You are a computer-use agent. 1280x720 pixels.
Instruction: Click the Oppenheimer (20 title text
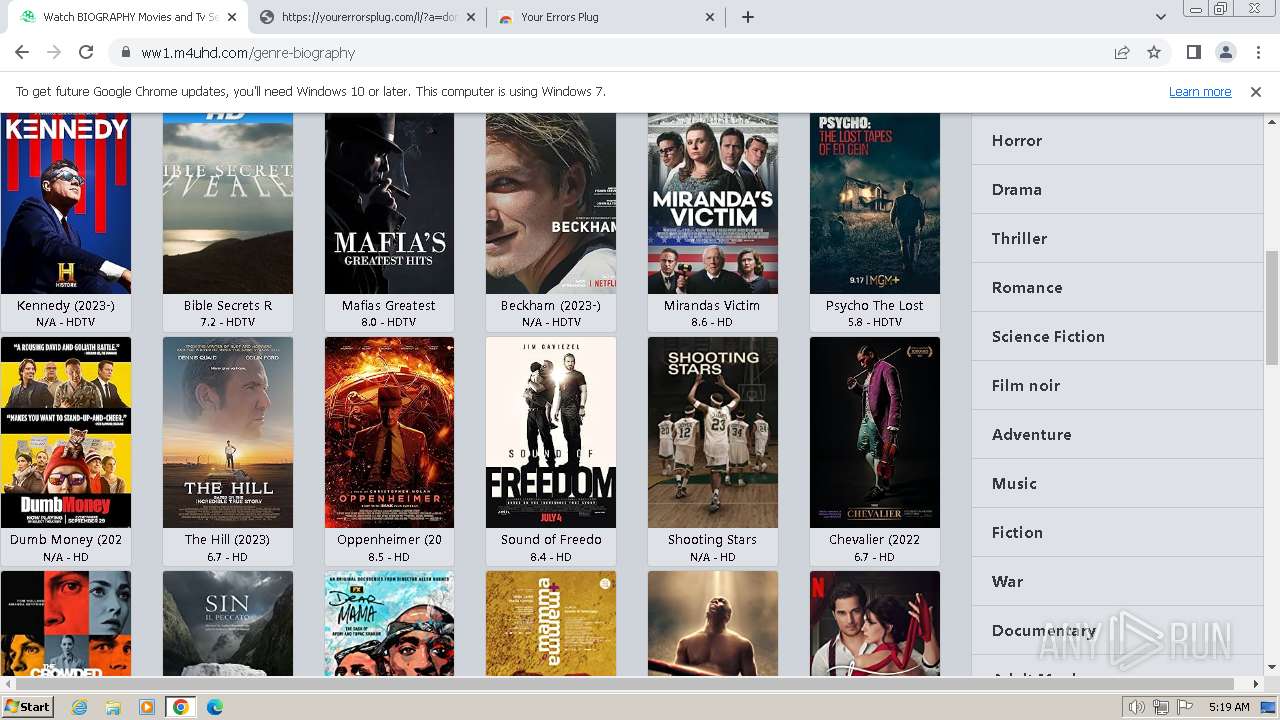click(389, 539)
